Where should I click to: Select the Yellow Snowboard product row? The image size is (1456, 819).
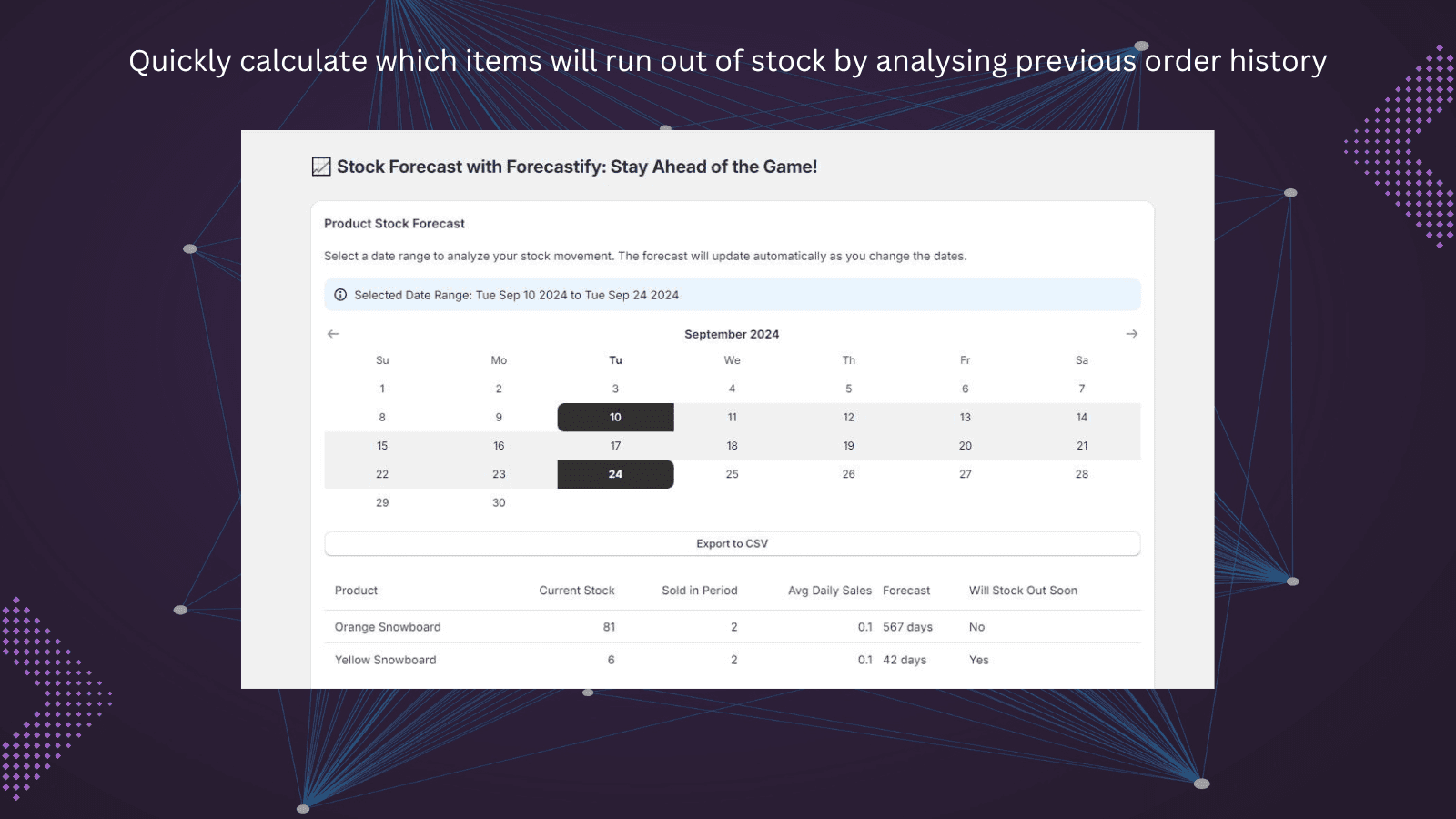385,660
